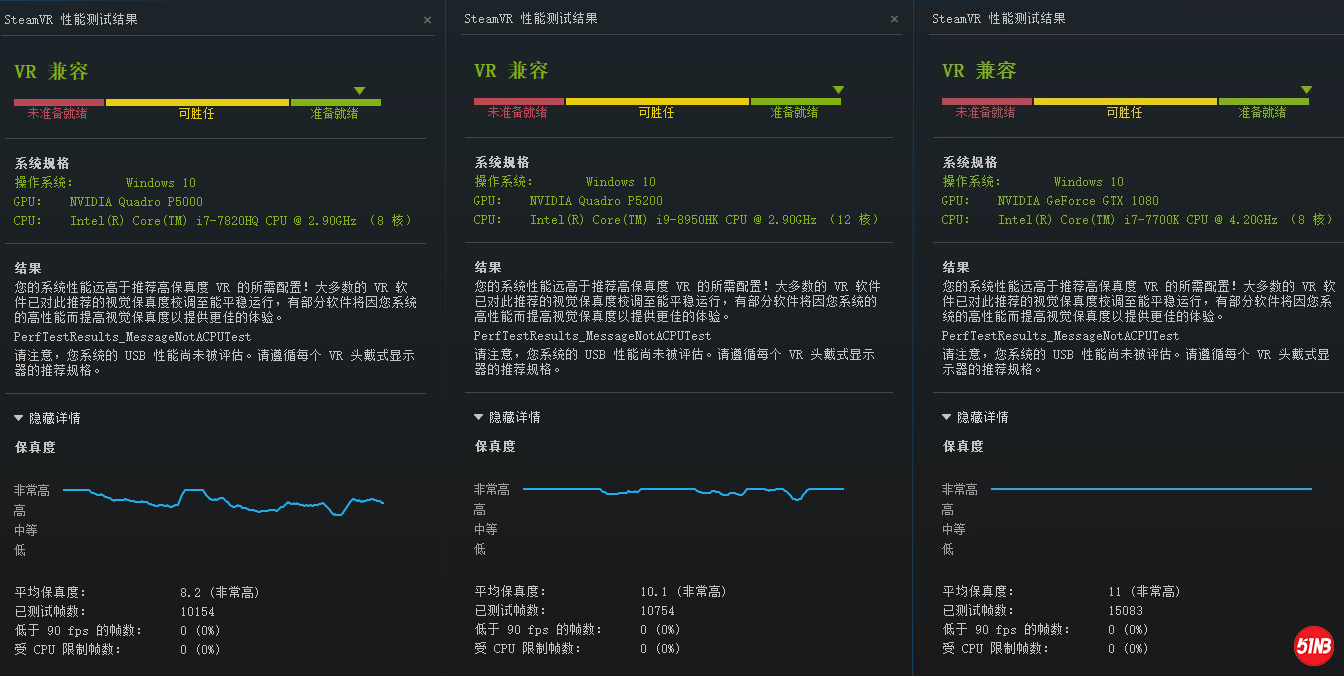Collapse details in the Quadro P5000 panel
The width and height of the screenshot is (1344, 676).
48,418
